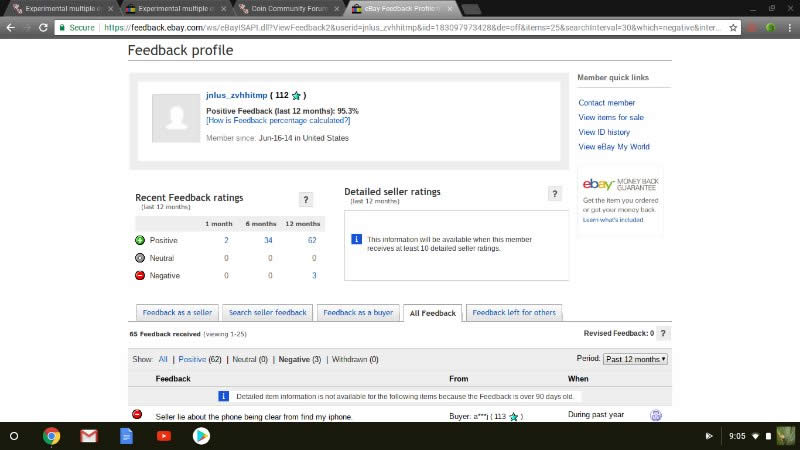This screenshot has width=800, height=450.
Task: Switch to the Coin Community Forum tab
Action: 287,9
